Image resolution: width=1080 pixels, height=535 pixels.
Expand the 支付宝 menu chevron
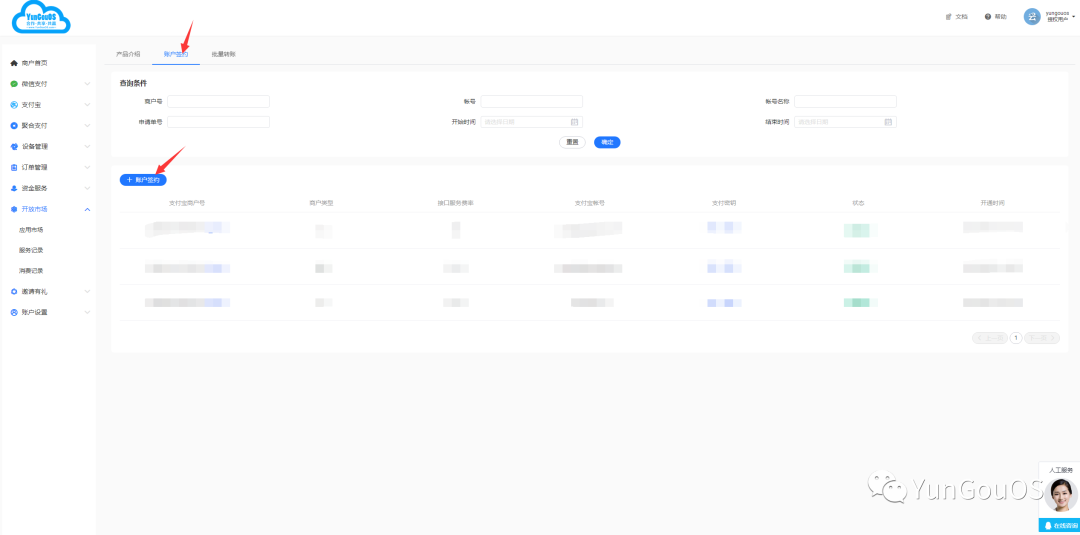tap(87, 105)
